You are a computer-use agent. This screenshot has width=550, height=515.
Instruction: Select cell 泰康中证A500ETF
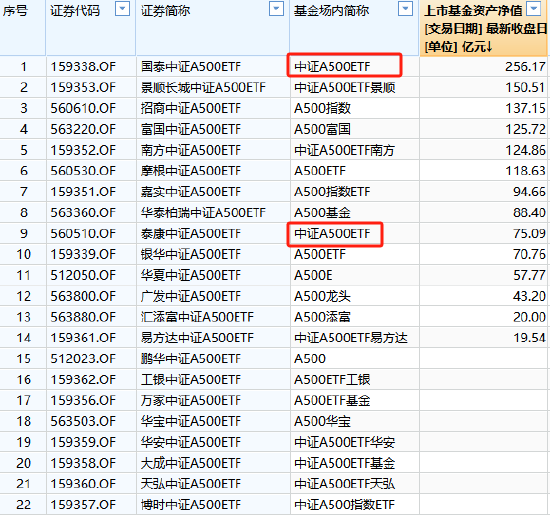pos(213,234)
